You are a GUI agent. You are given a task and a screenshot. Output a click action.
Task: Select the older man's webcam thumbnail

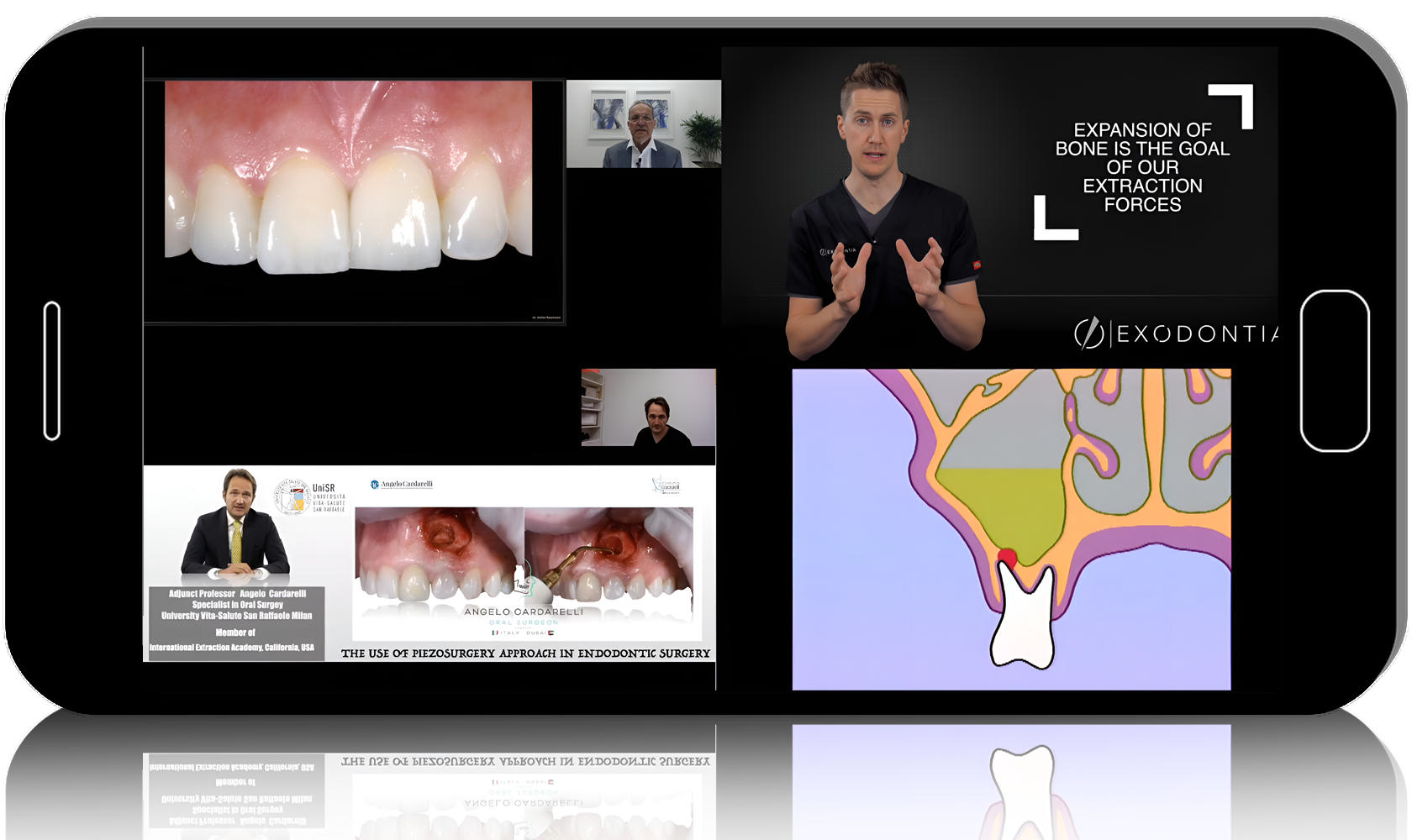coord(643,124)
